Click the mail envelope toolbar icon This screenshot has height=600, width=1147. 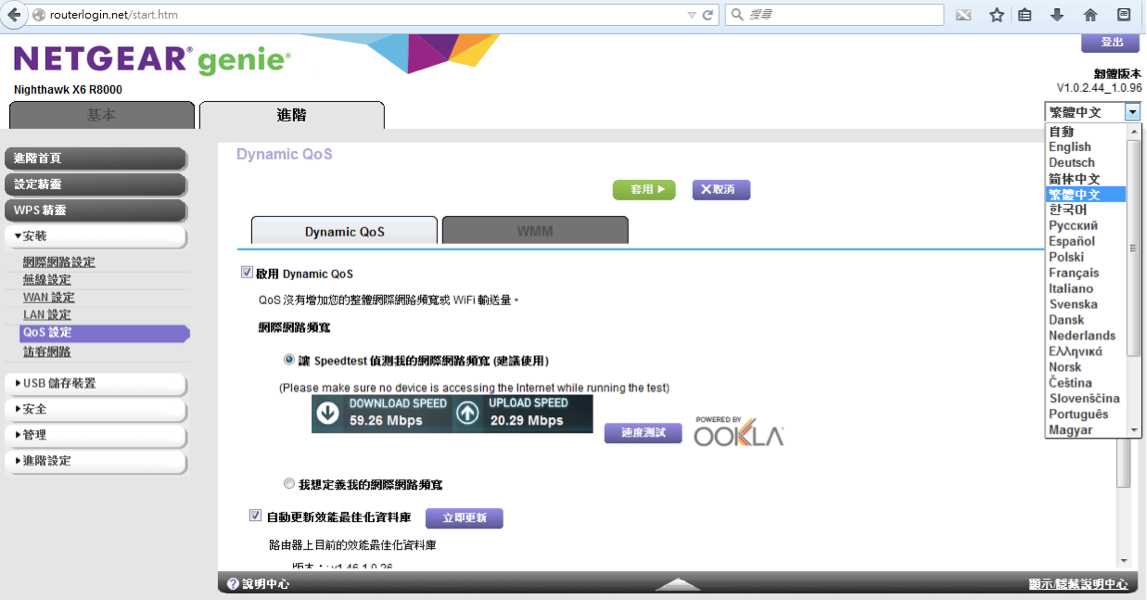click(963, 15)
